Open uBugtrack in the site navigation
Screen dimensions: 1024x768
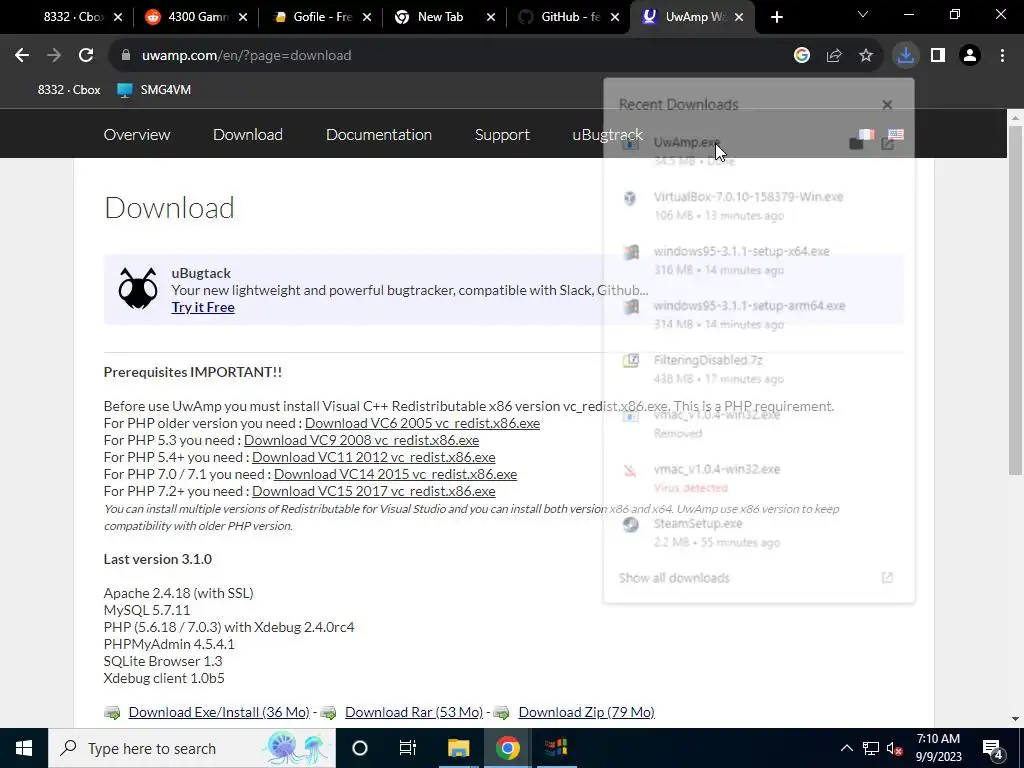click(607, 135)
